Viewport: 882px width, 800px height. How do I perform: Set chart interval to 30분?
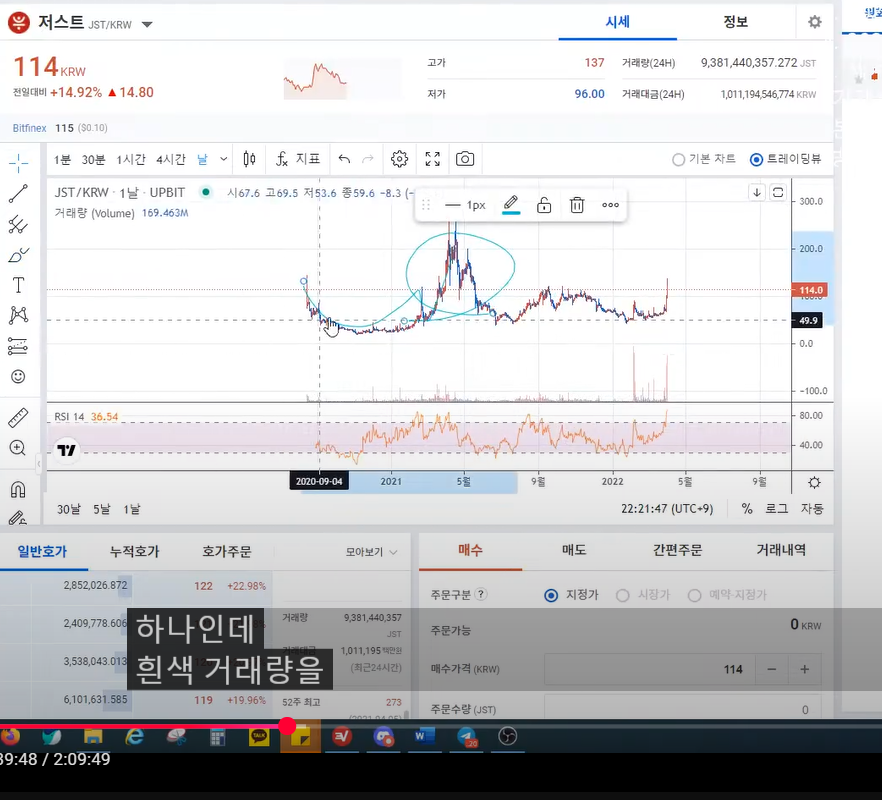coord(93,160)
